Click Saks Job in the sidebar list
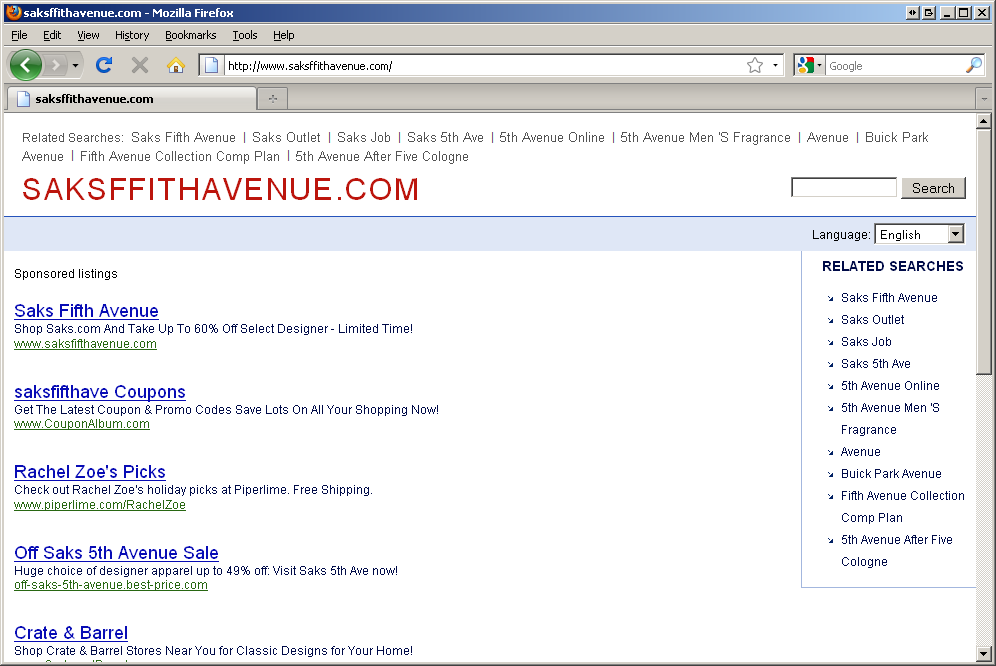Image resolution: width=996 pixels, height=666 pixels. (866, 342)
